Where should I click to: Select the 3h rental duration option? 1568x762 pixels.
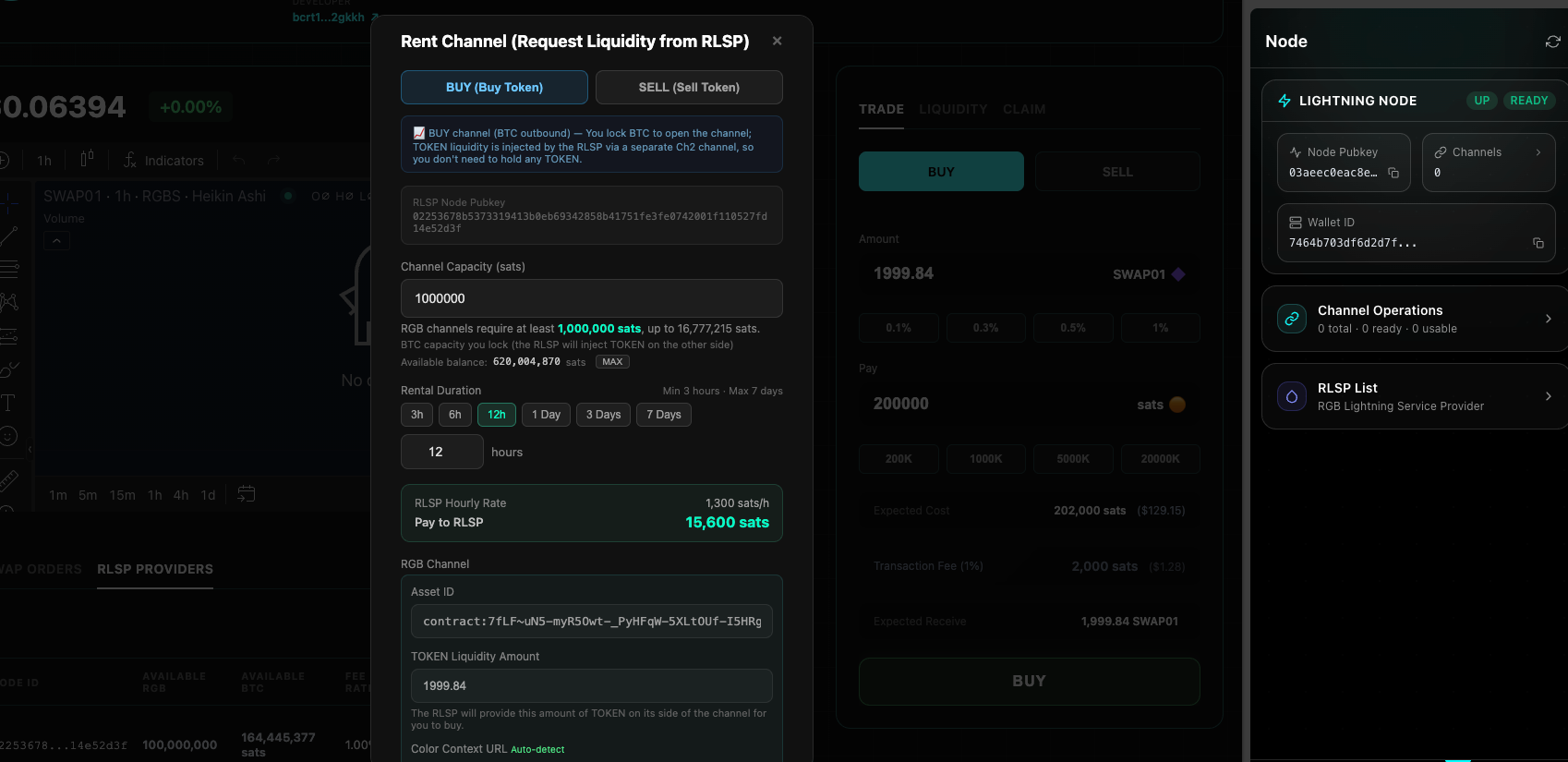pos(416,415)
